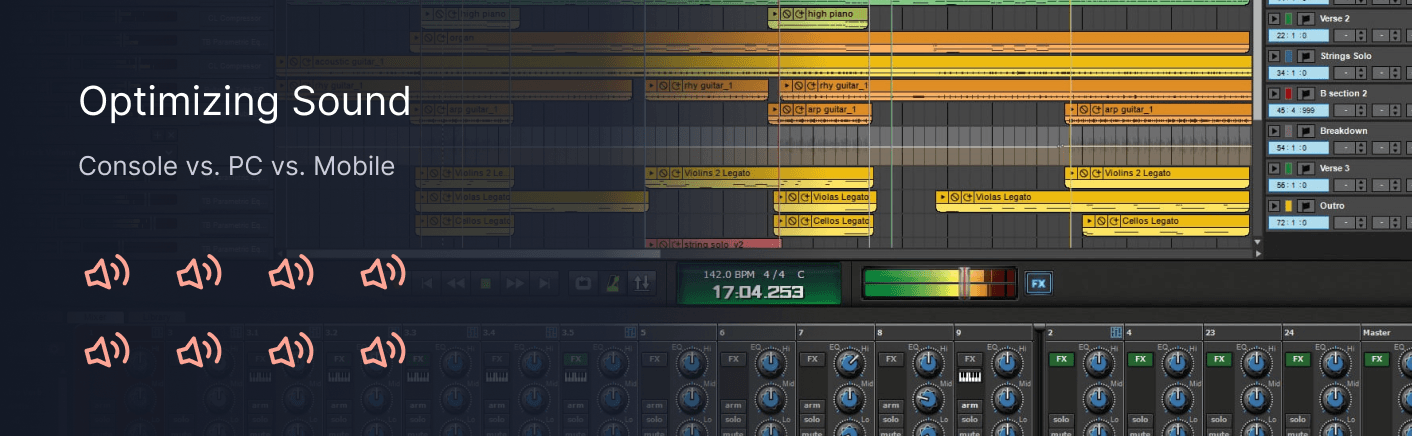This screenshot has width=1412, height=436.
Task: Stop playback with the green square icon
Action: tap(485, 283)
